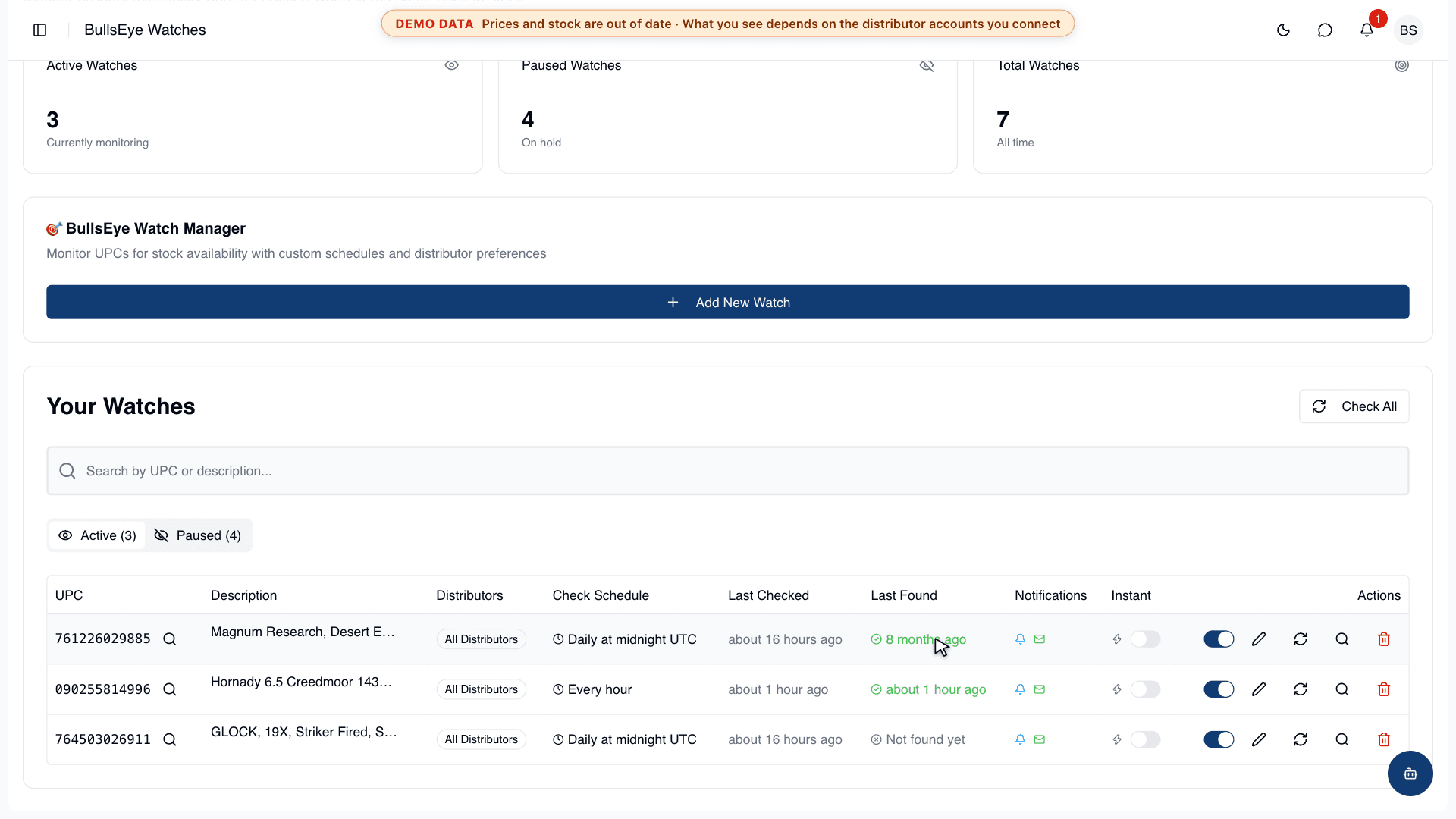The image size is (1456, 819).
Task: Enable Instant toggle for GLOCK 19X row
Action: [1145, 739]
